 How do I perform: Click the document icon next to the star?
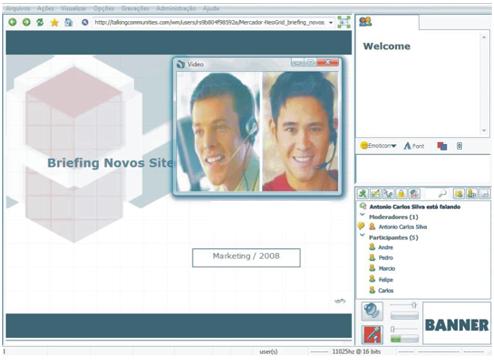[x=68, y=22]
